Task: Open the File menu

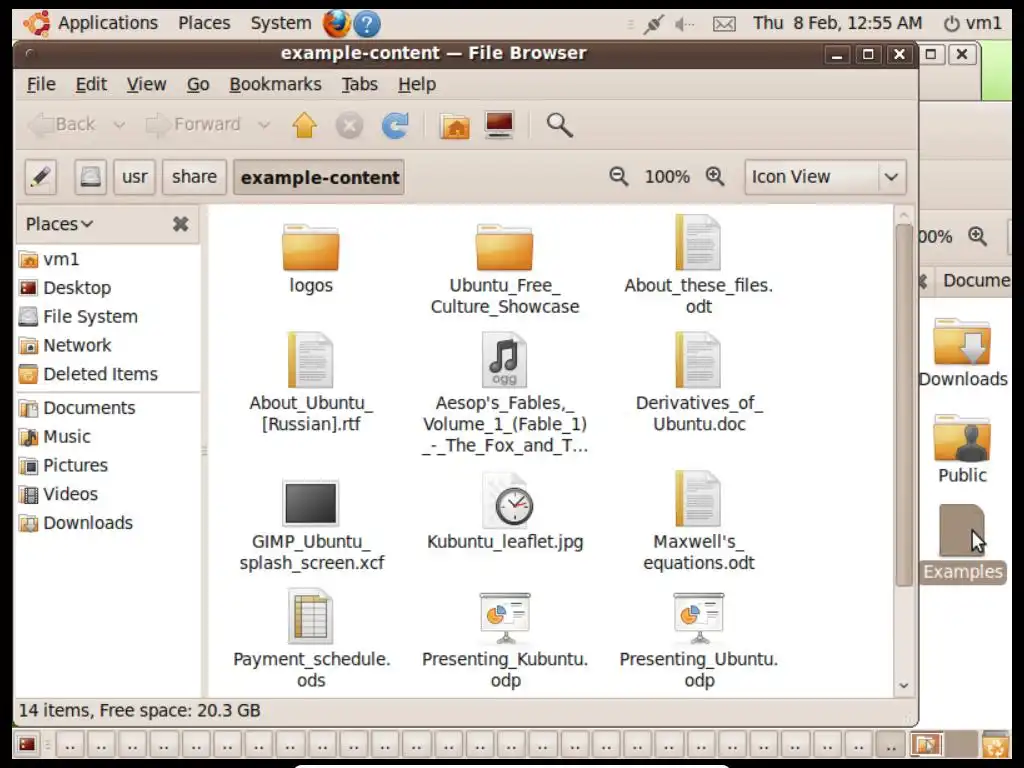Action: [41, 84]
